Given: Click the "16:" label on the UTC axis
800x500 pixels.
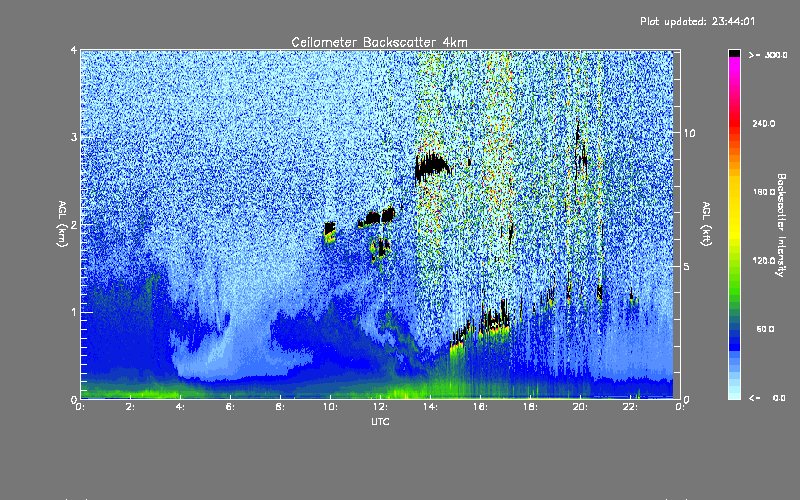Looking at the screenshot, I should coord(480,407).
